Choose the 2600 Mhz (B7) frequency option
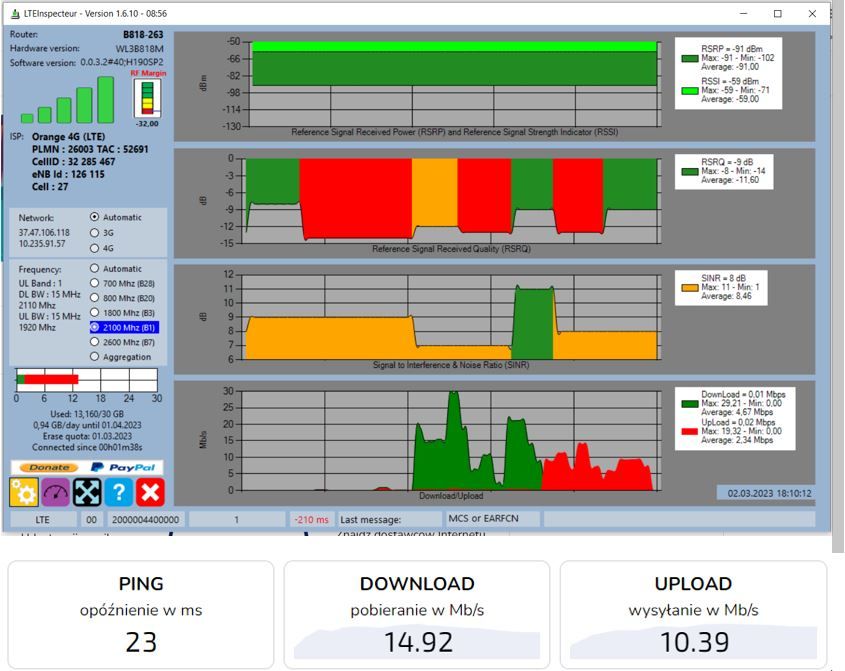This screenshot has width=845, height=671. (122, 342)
